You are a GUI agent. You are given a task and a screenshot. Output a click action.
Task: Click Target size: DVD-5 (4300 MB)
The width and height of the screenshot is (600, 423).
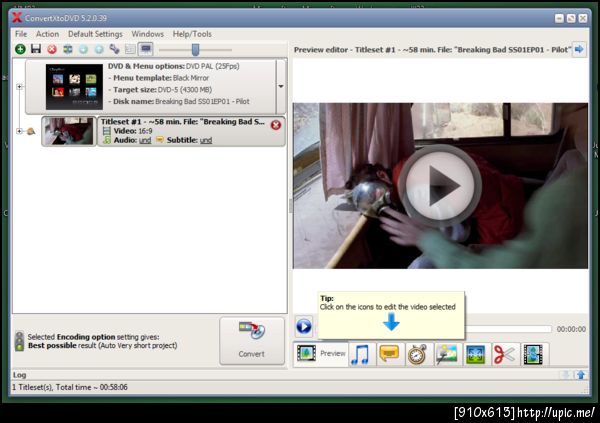coord(160,90)
